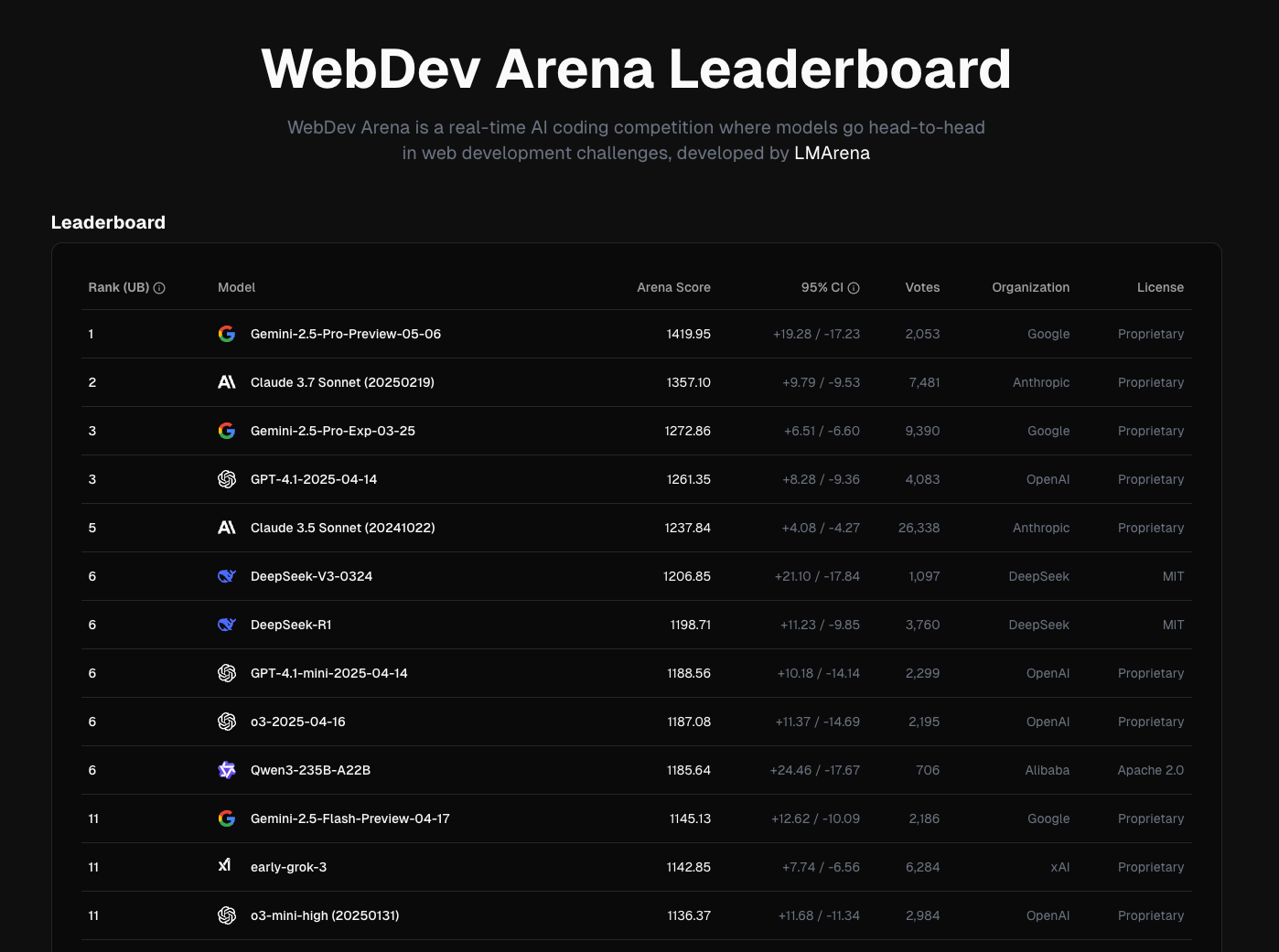Viewport: 1279px width, 952px height.
Task: Click the Google logo beside Gemini-2.5-Pro-Exp-03-25
Action: [227, 431]
